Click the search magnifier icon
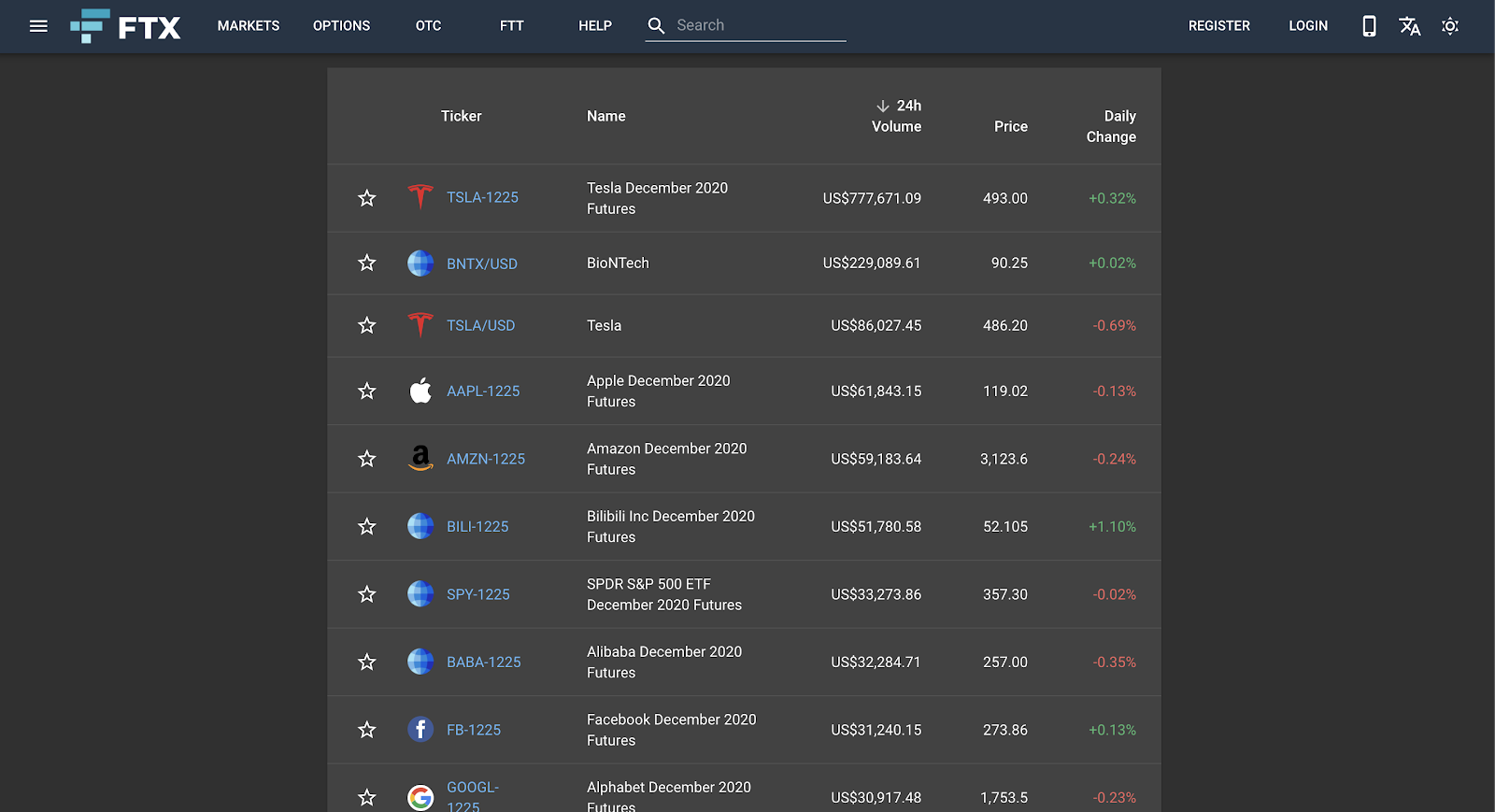Viewport: 1495px width, 812px height. pyautogui.click(x=657, y=25)
